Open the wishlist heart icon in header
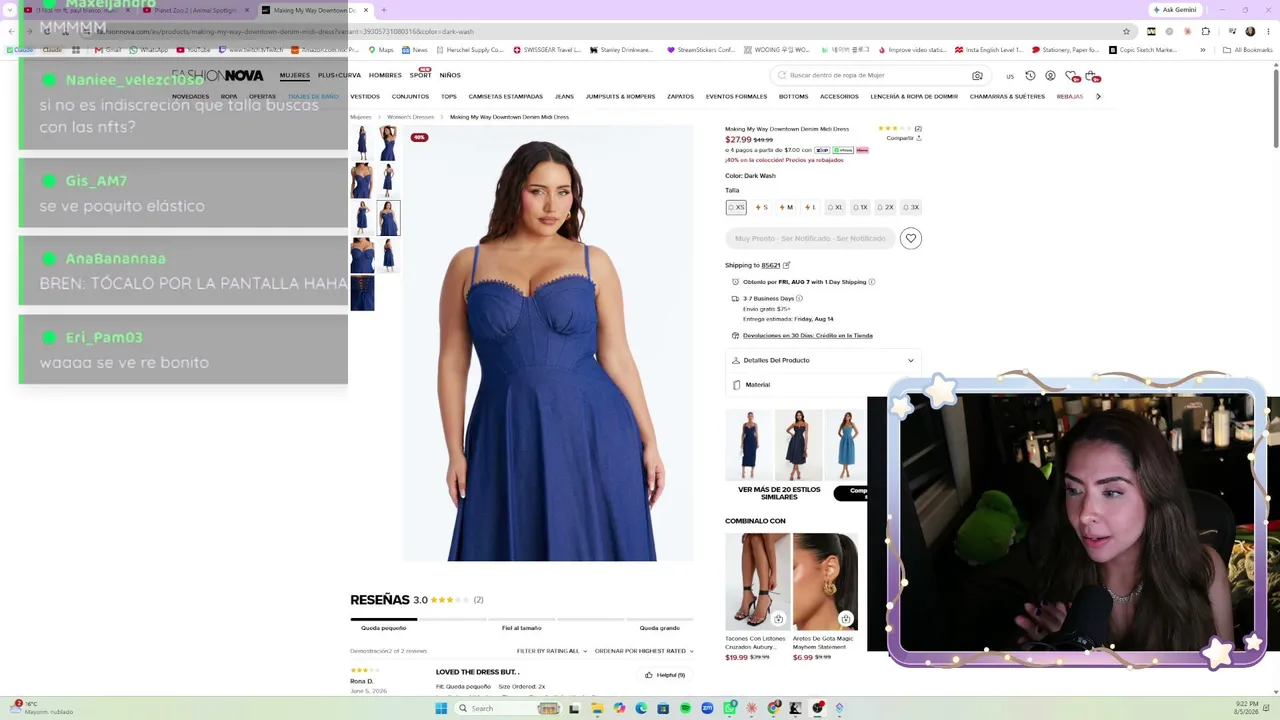Viewport: 1280px width, 720px height. [x=1071, y=76]
